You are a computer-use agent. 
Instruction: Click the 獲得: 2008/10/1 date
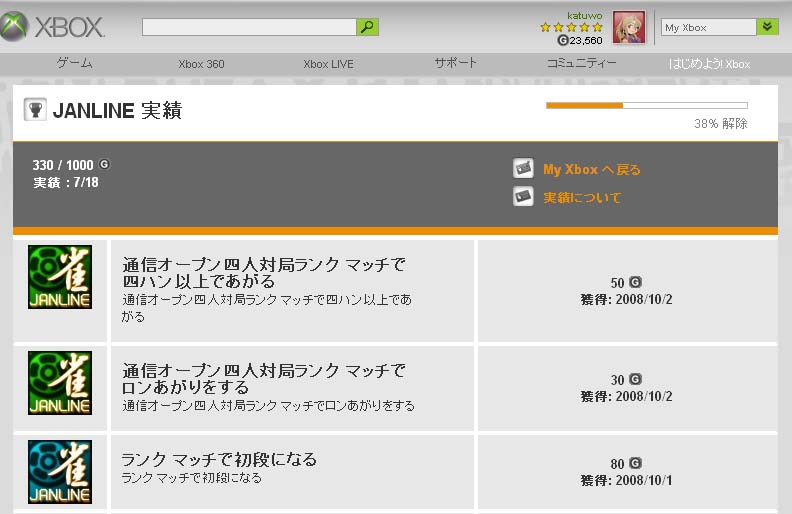(626, 480)
